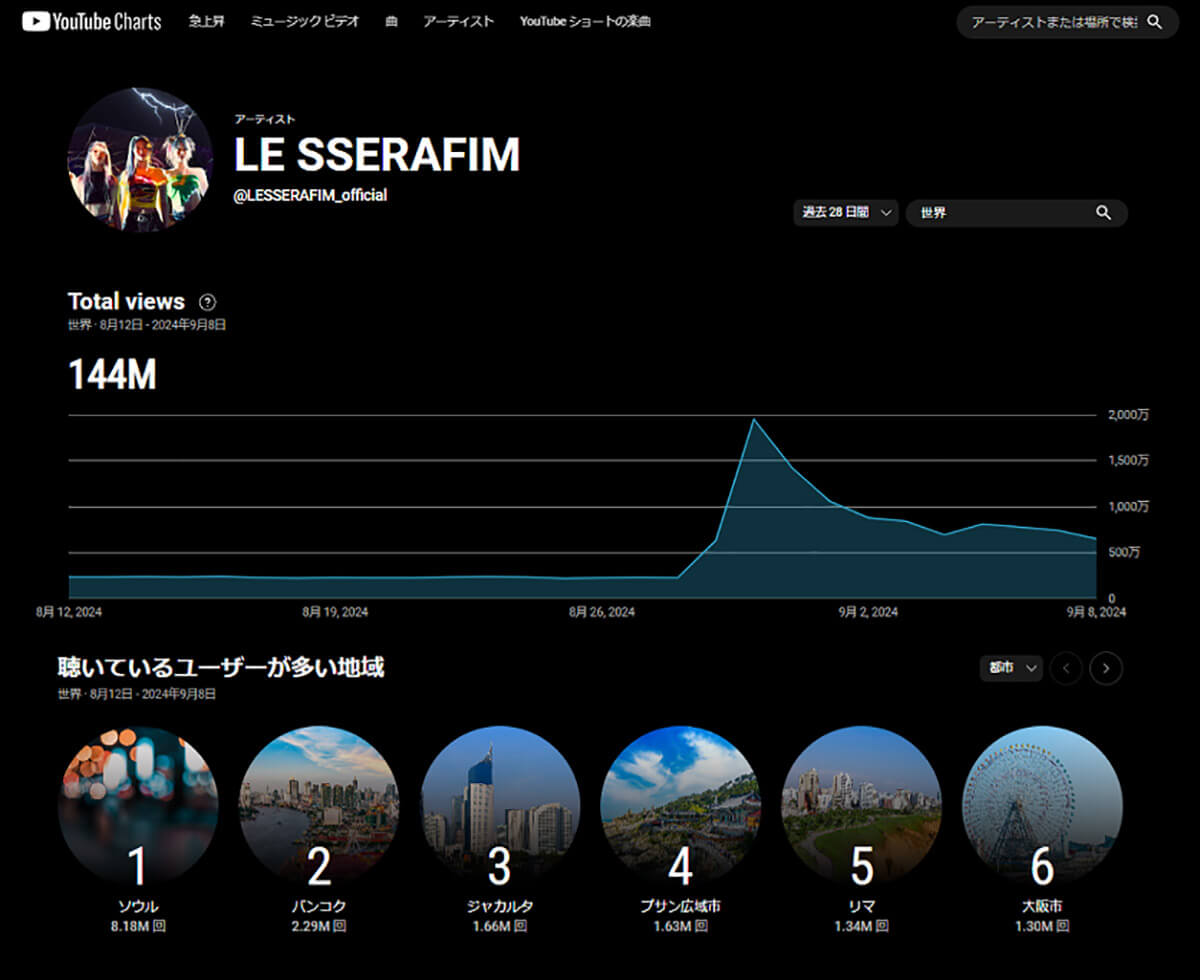The image size is (1200, 980).
Task: Click the next arrow for locations carousel
Action: pos(1106,668)
